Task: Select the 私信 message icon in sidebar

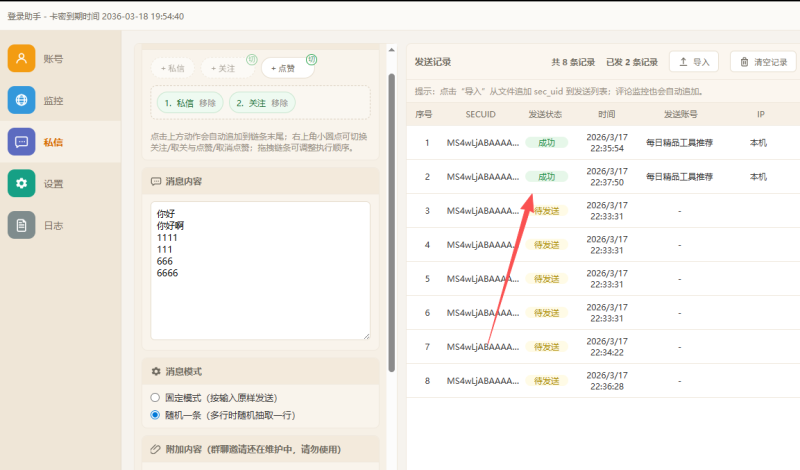Action: click(x=21, y=141)
